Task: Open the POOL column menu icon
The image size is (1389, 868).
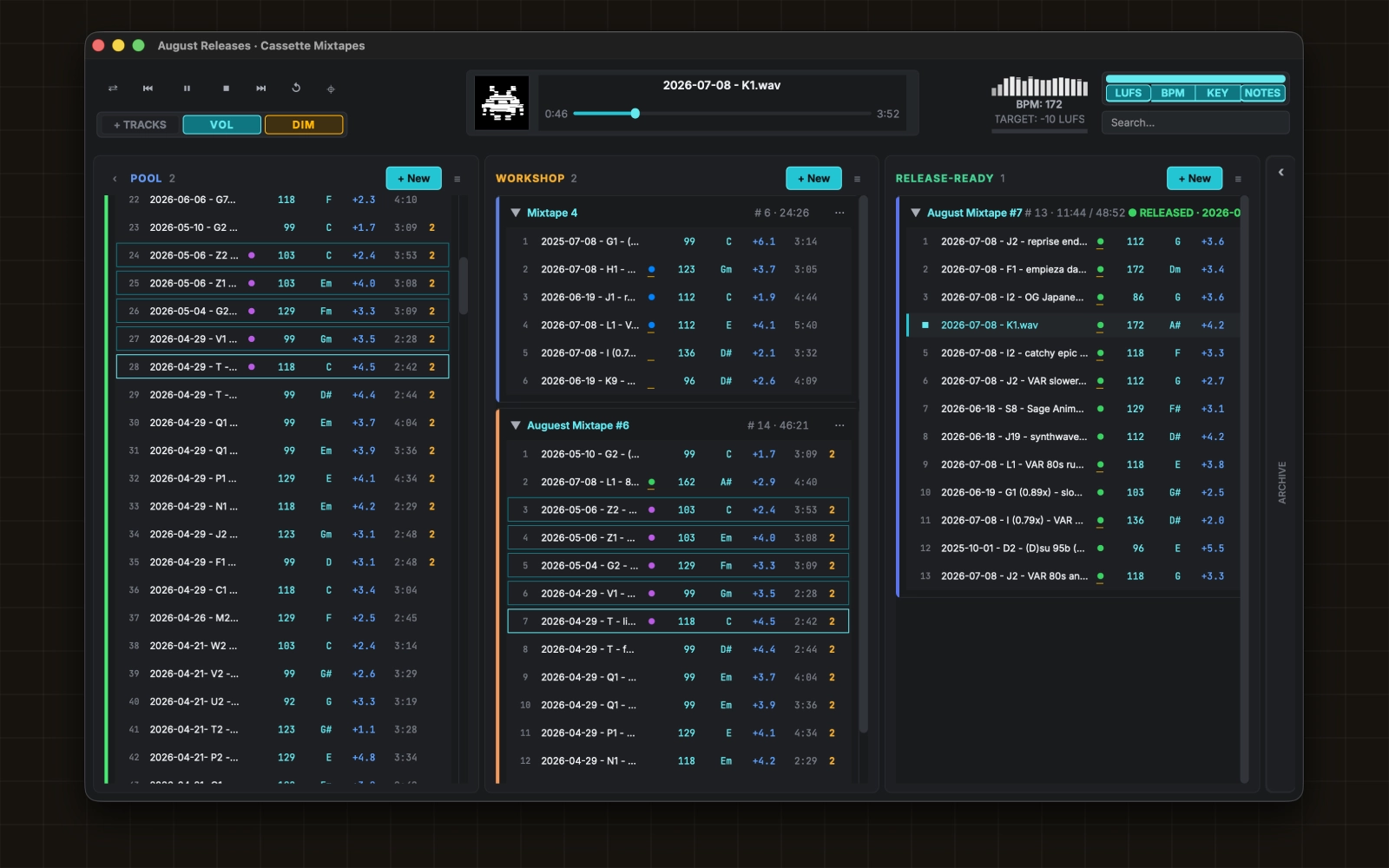Action: tap(458, 179)
